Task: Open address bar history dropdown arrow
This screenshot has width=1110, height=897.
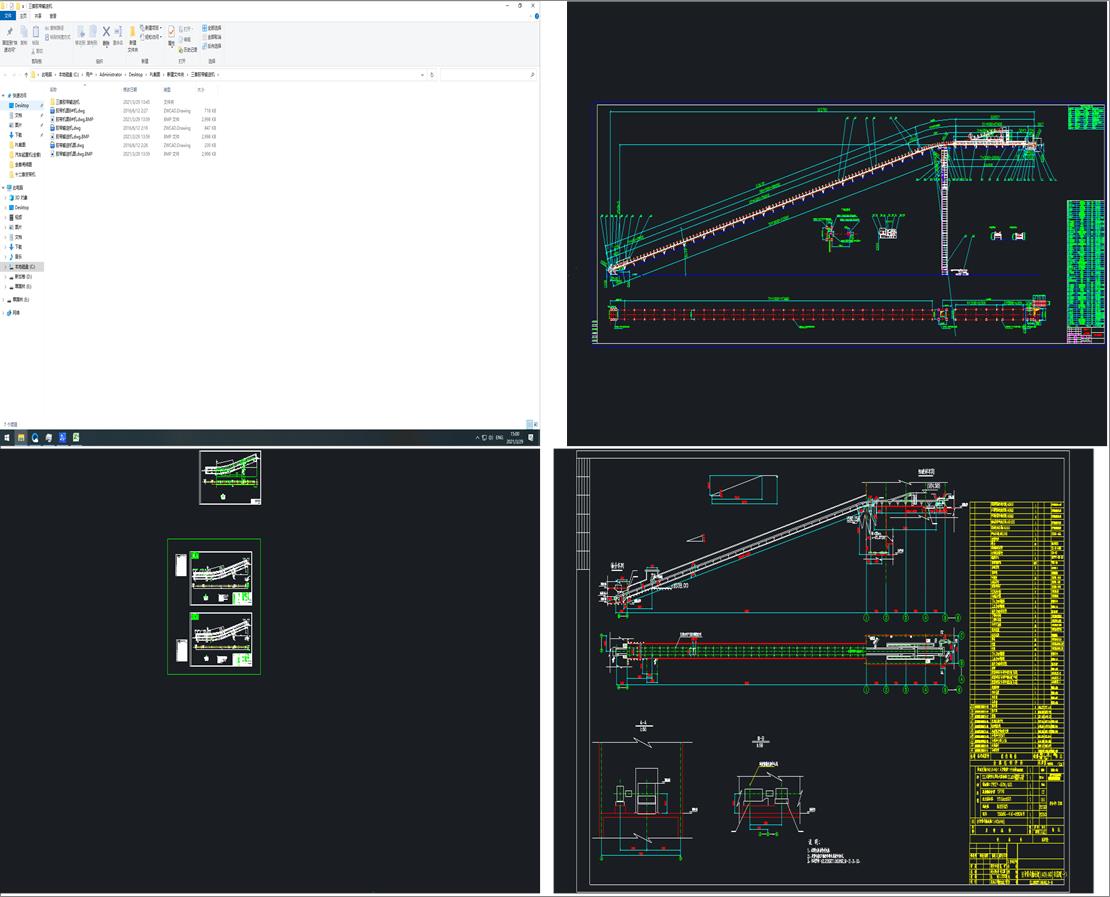Action: [423, 74]
